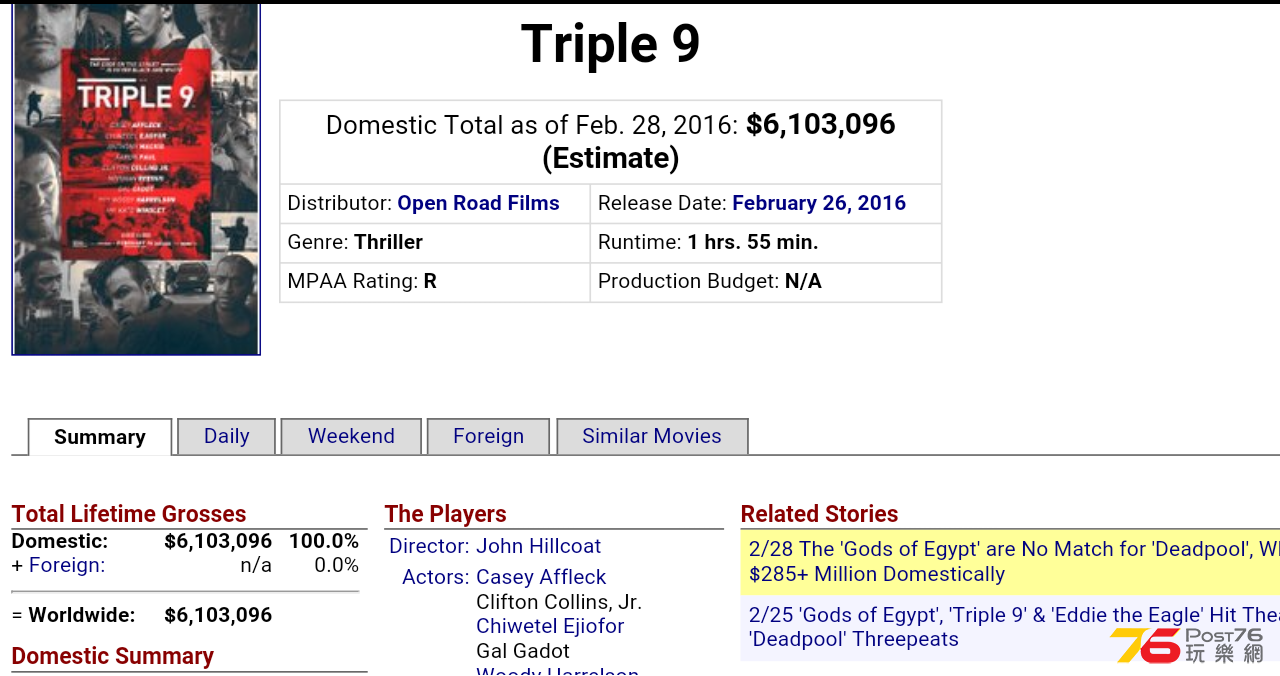Open the Weekend tab
The image size is (1280, 676).
(351, 436)
